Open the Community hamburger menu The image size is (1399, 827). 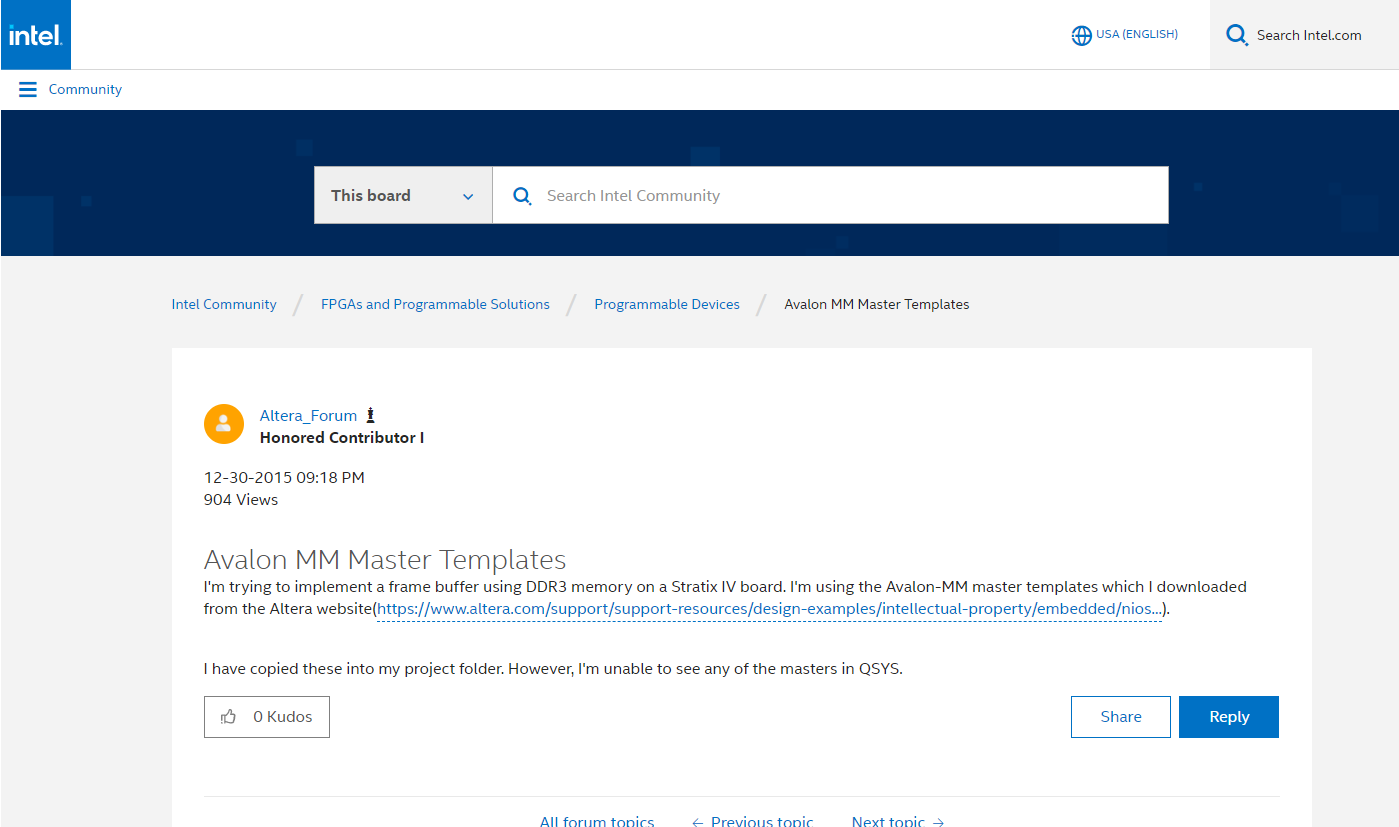[x=27, y=89]
